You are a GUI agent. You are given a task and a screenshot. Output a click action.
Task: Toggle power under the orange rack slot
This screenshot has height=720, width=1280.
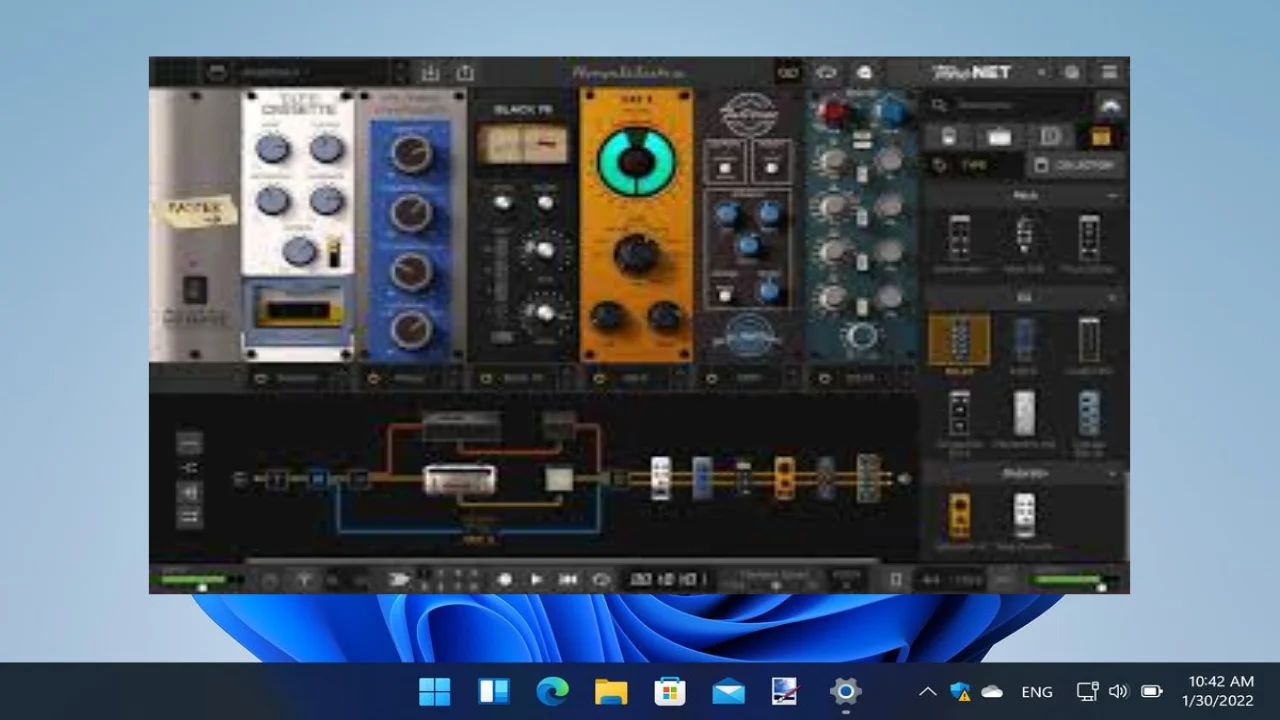tap(600, 379)
